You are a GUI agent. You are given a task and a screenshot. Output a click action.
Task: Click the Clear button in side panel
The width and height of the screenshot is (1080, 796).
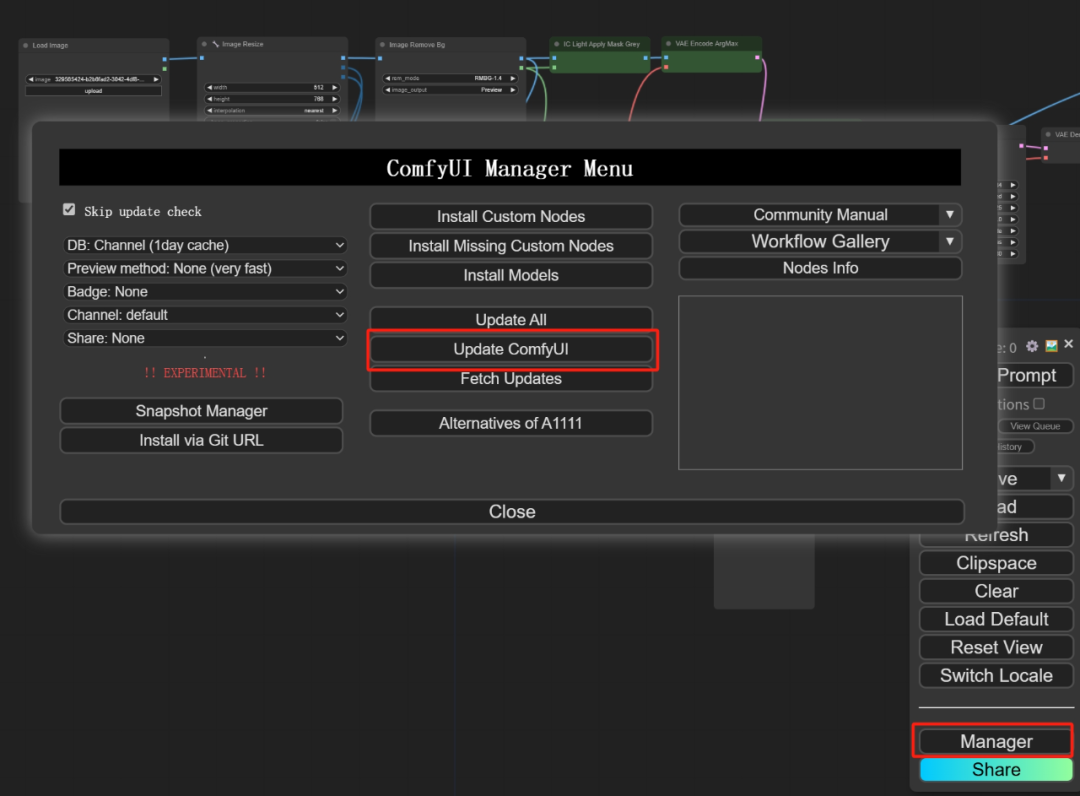(x=996, y=591)
